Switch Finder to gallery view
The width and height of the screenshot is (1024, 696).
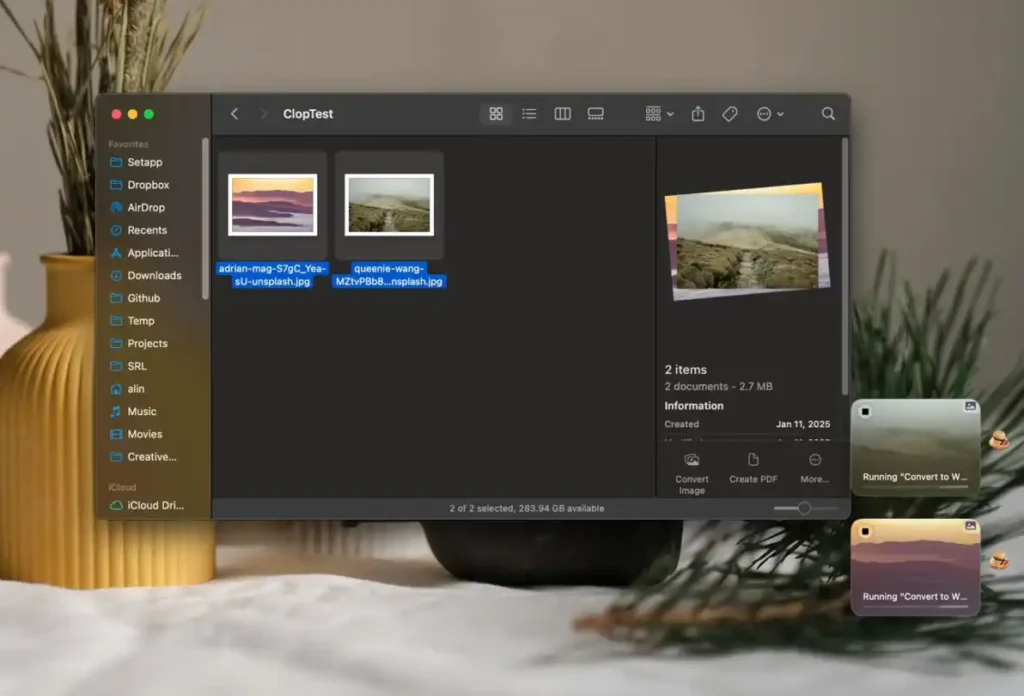click(596, 114)
